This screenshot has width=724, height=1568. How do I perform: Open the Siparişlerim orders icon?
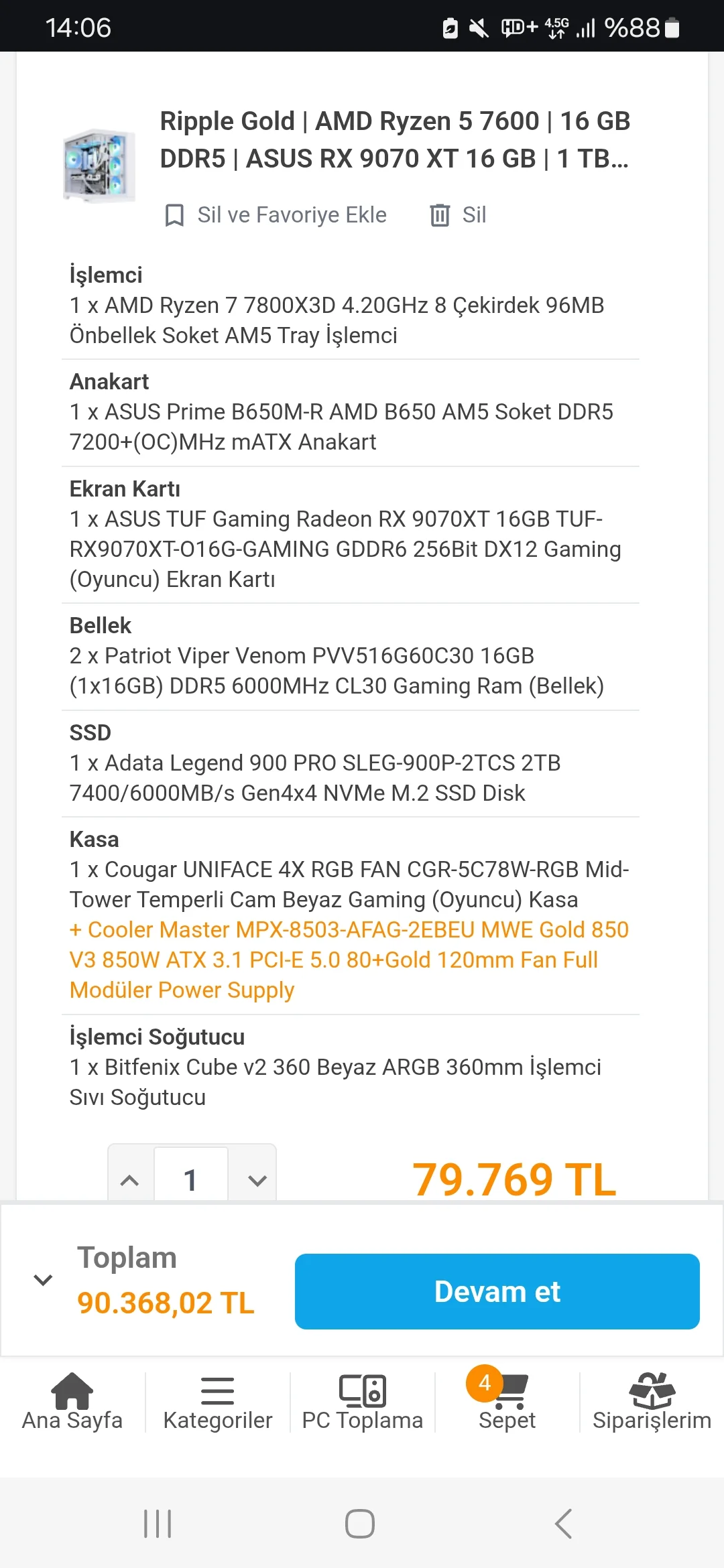pyautogui.click(x=652, y=1391)
